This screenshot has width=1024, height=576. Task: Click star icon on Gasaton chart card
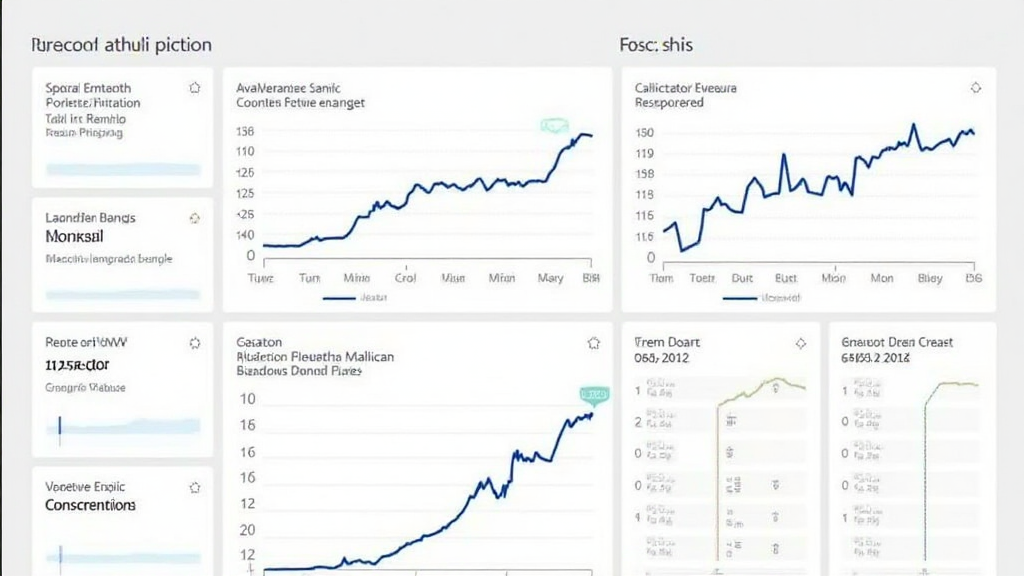click(593, 343)
